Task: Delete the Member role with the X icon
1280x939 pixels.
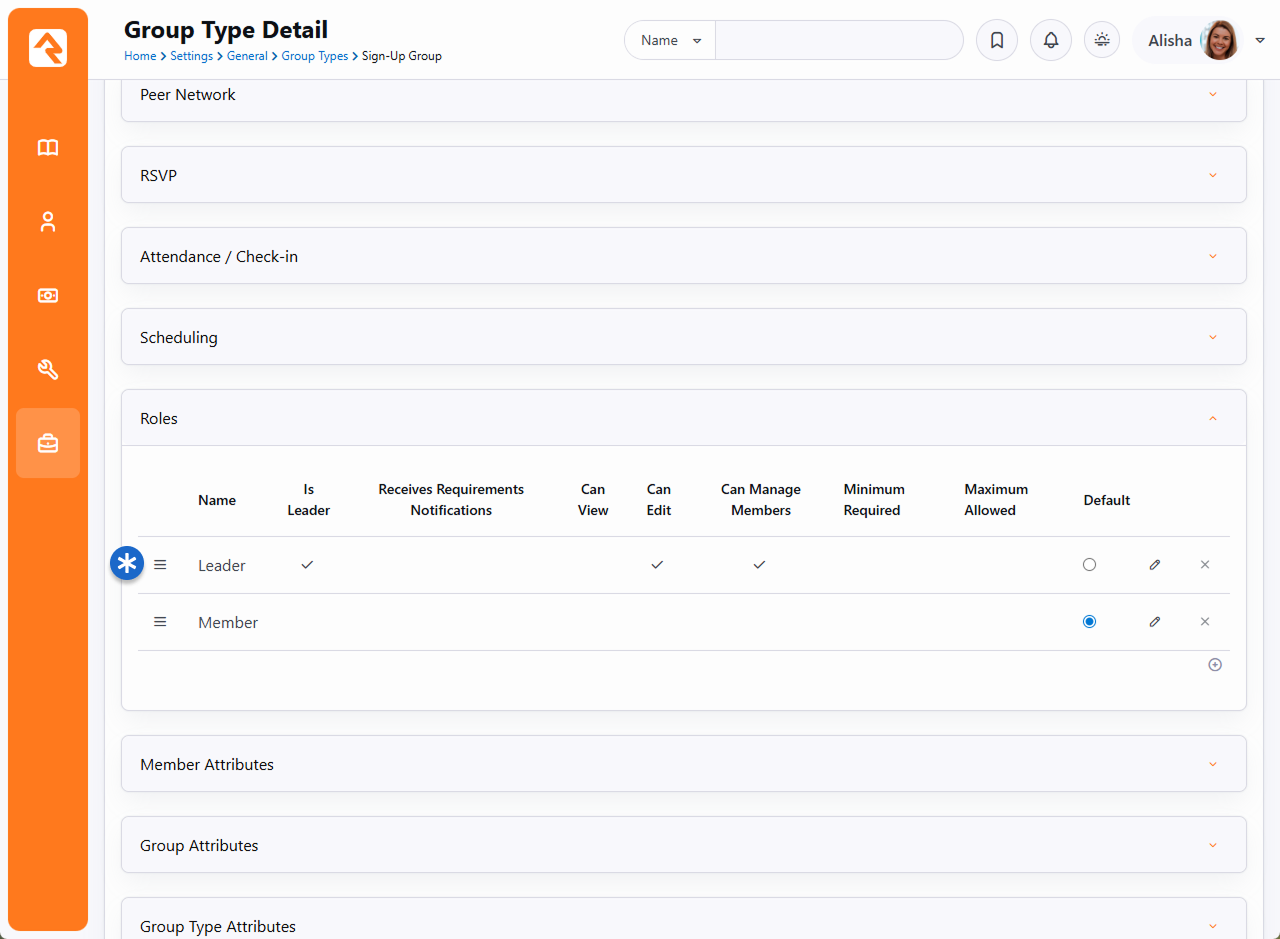Action: pyautogui.click(x=1205, y=622)
